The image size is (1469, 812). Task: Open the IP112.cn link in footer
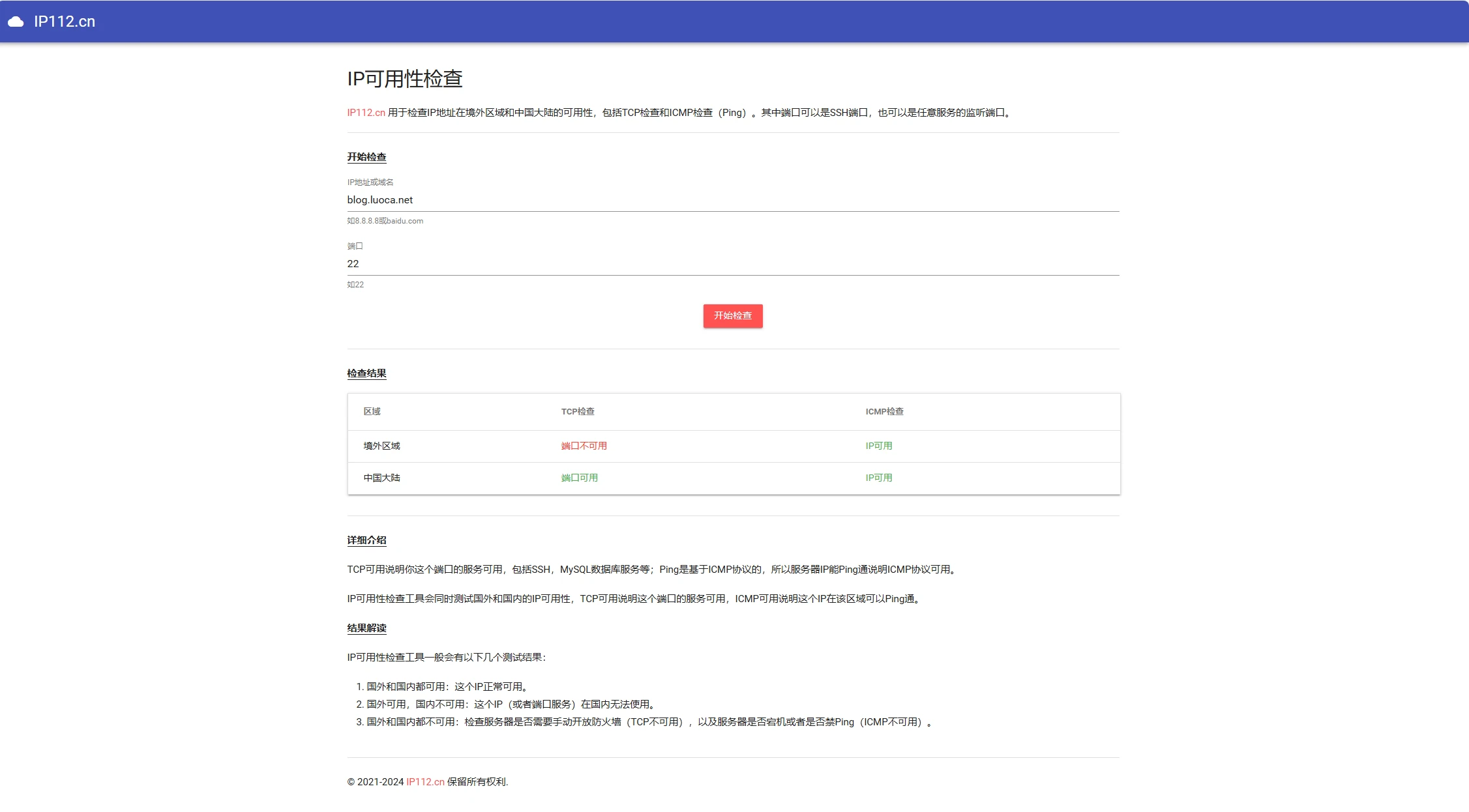pyautogui.click(x=425, y=782)
